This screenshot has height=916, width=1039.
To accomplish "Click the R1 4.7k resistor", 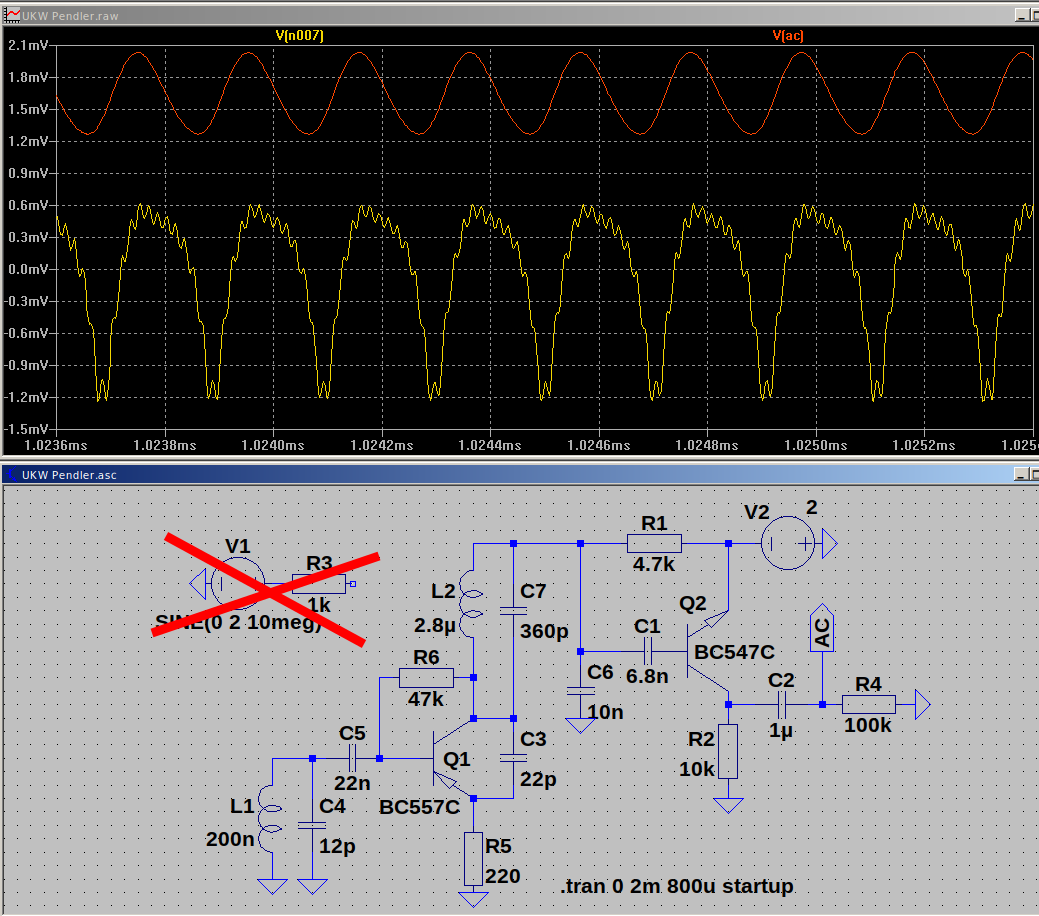I will point(654,544).
